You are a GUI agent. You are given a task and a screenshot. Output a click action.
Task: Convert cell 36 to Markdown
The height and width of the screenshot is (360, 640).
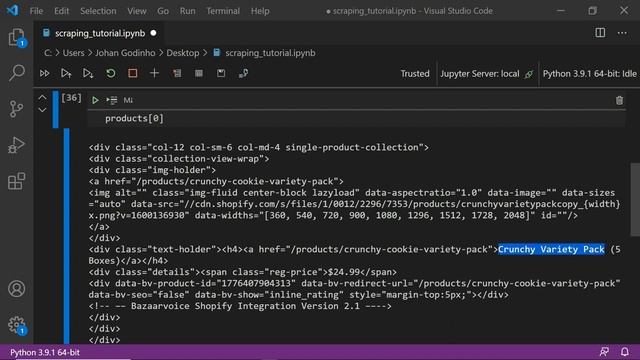coord(128,100)
